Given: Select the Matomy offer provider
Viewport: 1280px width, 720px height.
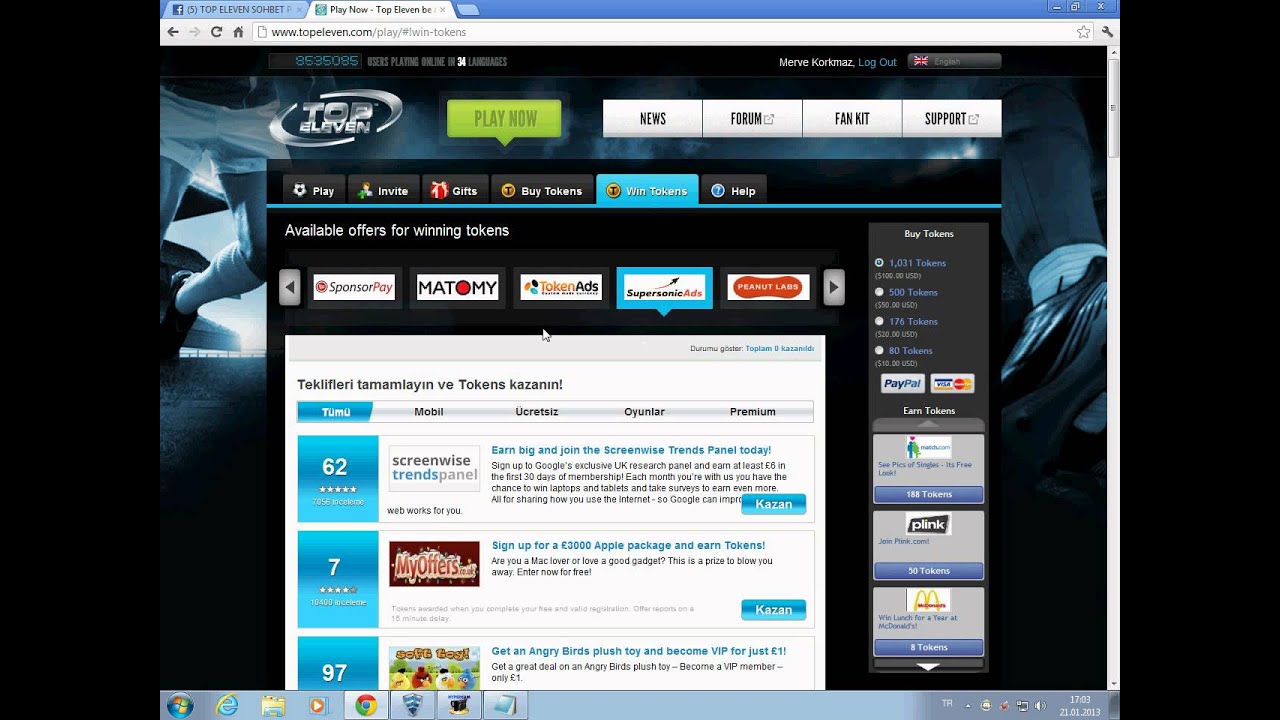Looking at the screenshot, I should tap(457, 288).
